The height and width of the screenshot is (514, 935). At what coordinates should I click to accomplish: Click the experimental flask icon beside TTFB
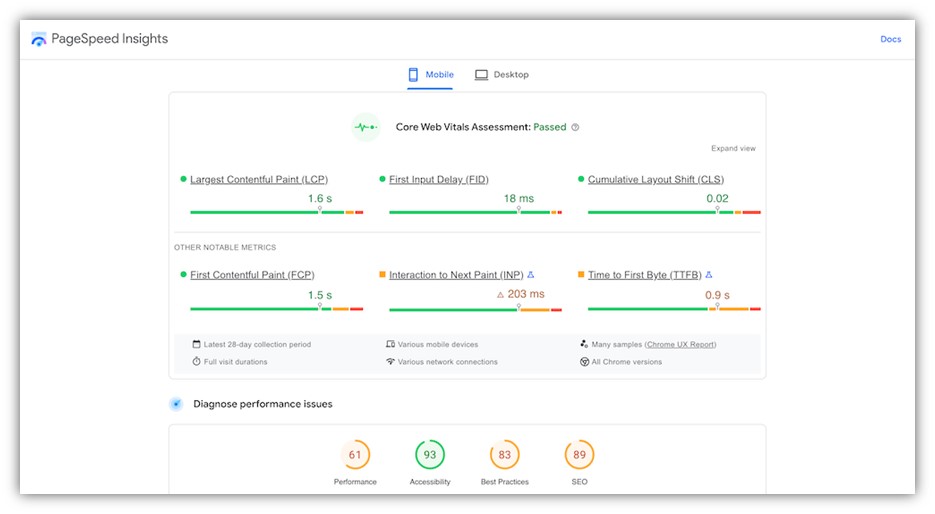708,275
